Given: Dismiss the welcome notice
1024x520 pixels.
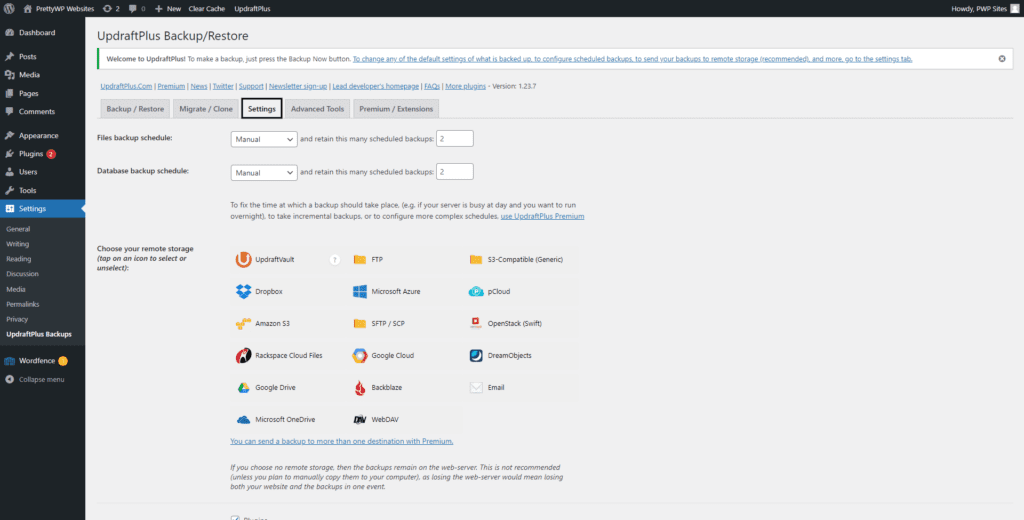Looking at the screenshot, I should pyautogui.click(x=1002, y=59).
